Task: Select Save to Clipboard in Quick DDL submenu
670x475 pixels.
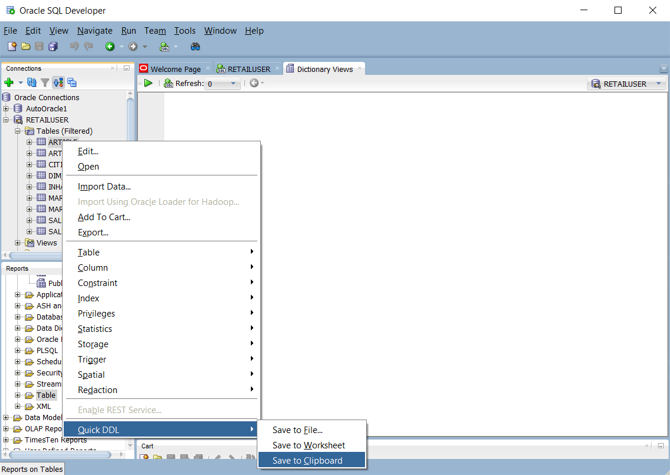Action: (x=307, y=461)
